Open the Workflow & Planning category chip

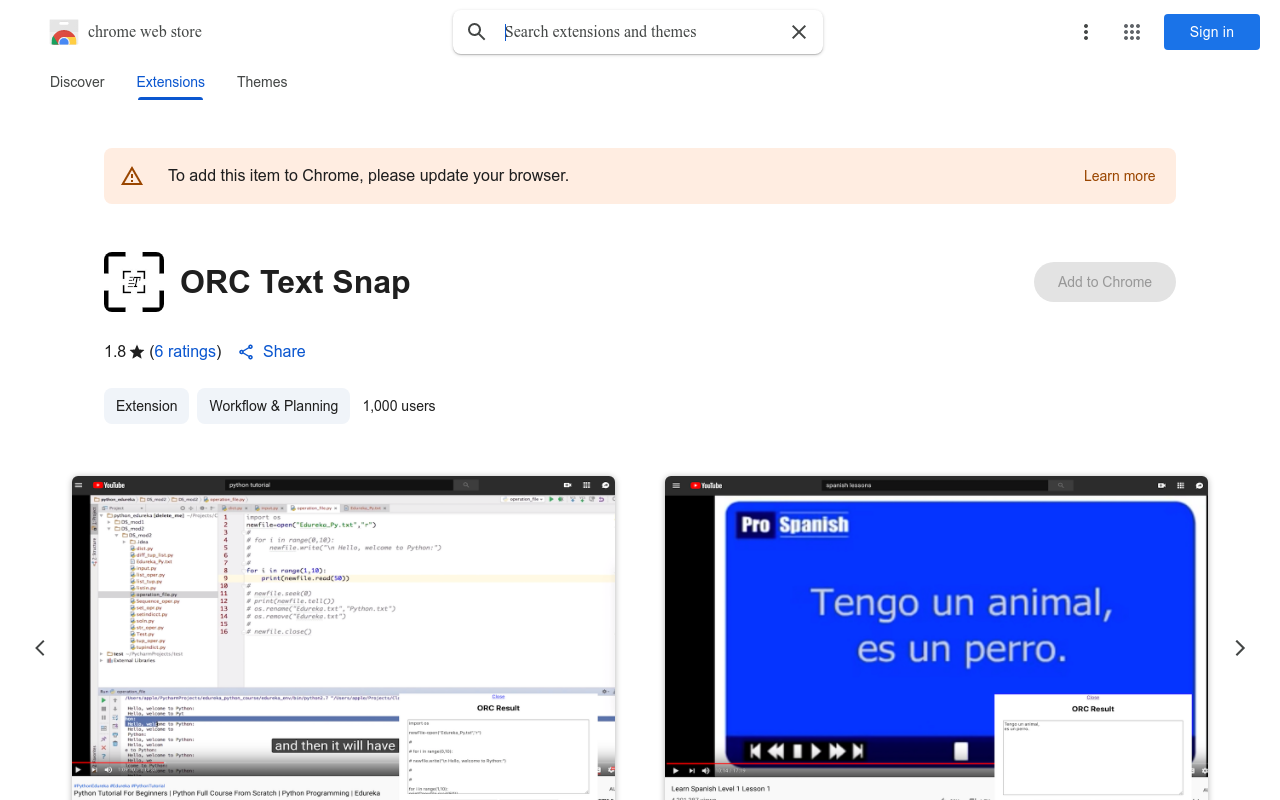[x=273, y=406]
